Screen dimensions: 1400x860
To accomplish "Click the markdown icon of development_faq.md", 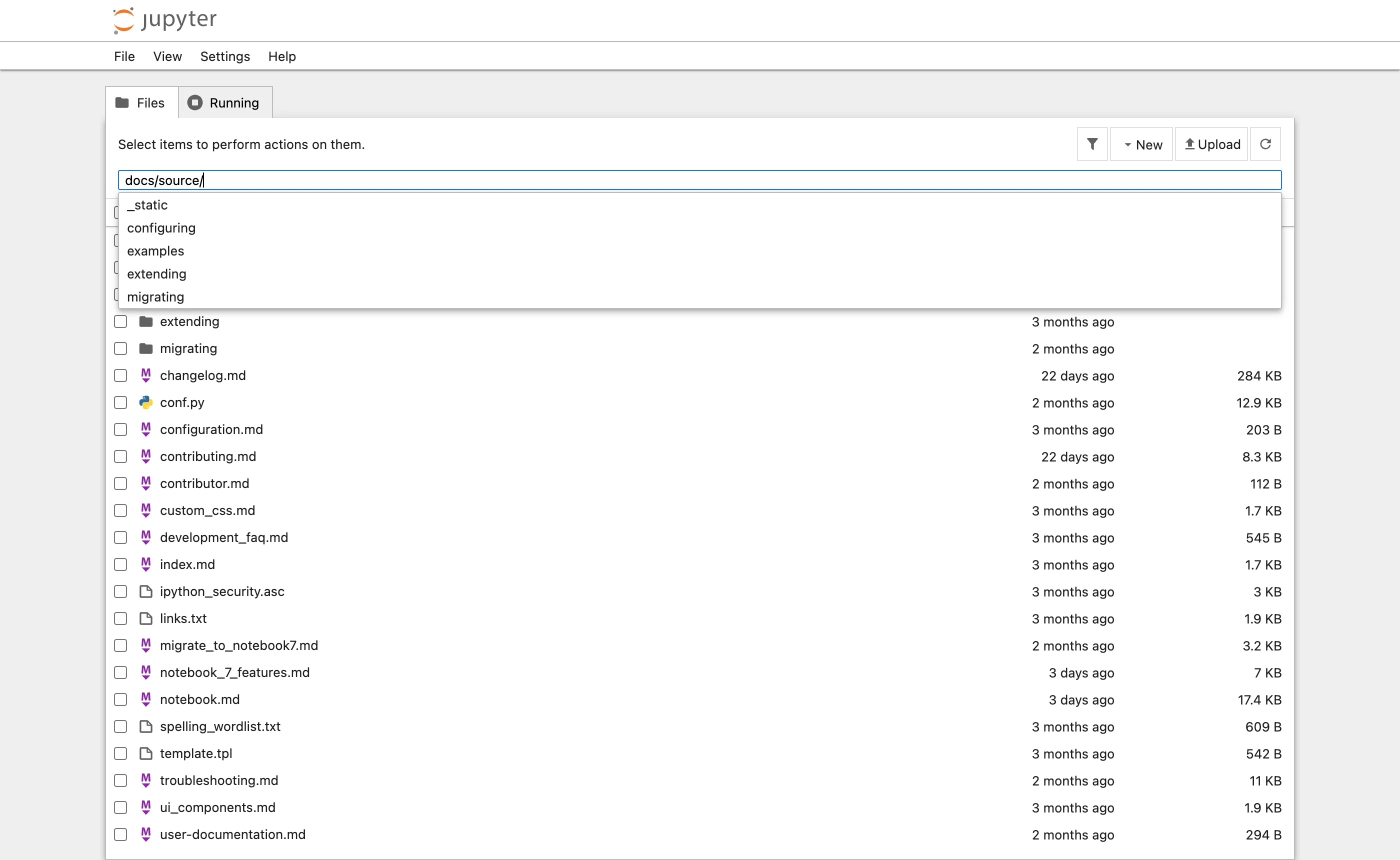I will pos(146,537).
